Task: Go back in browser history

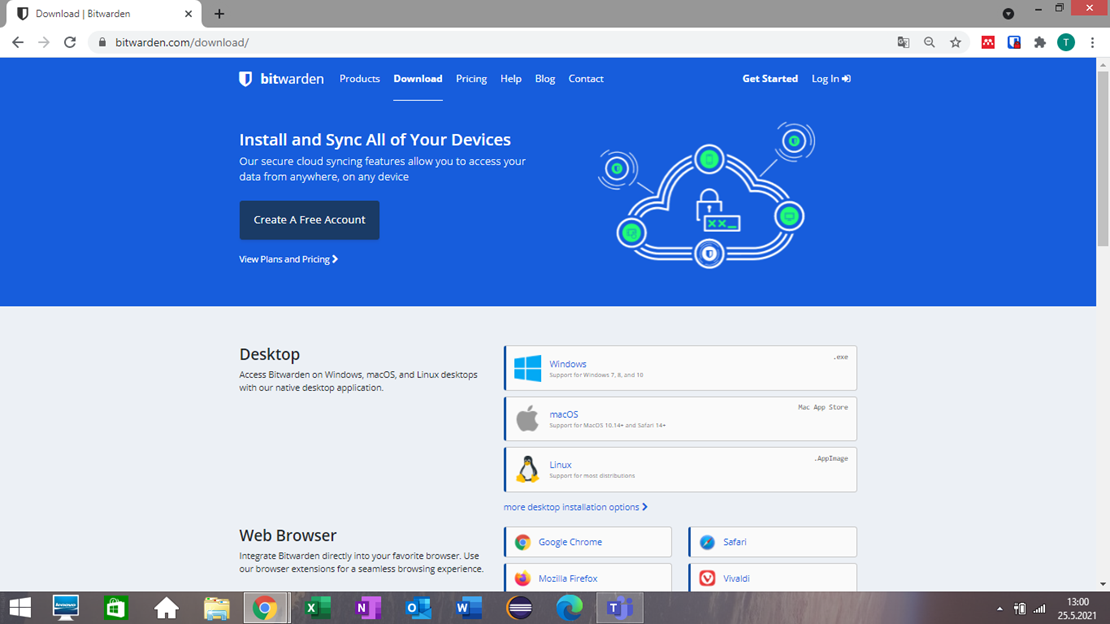Action: [18, 42]
